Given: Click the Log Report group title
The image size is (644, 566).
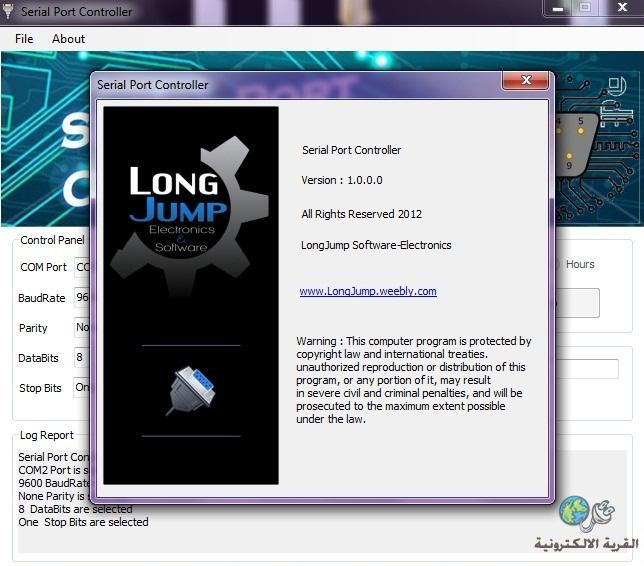Looking at the screenshot, I should [x=47, y=435].
